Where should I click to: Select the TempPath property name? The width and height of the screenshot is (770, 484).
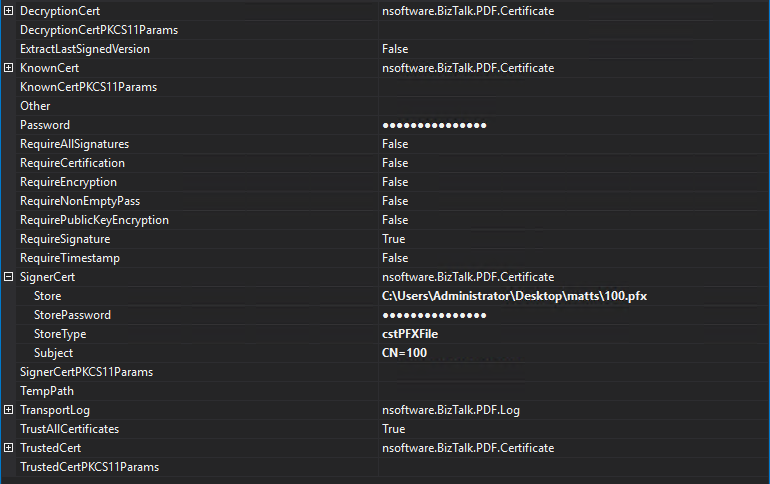coord(47,391)
